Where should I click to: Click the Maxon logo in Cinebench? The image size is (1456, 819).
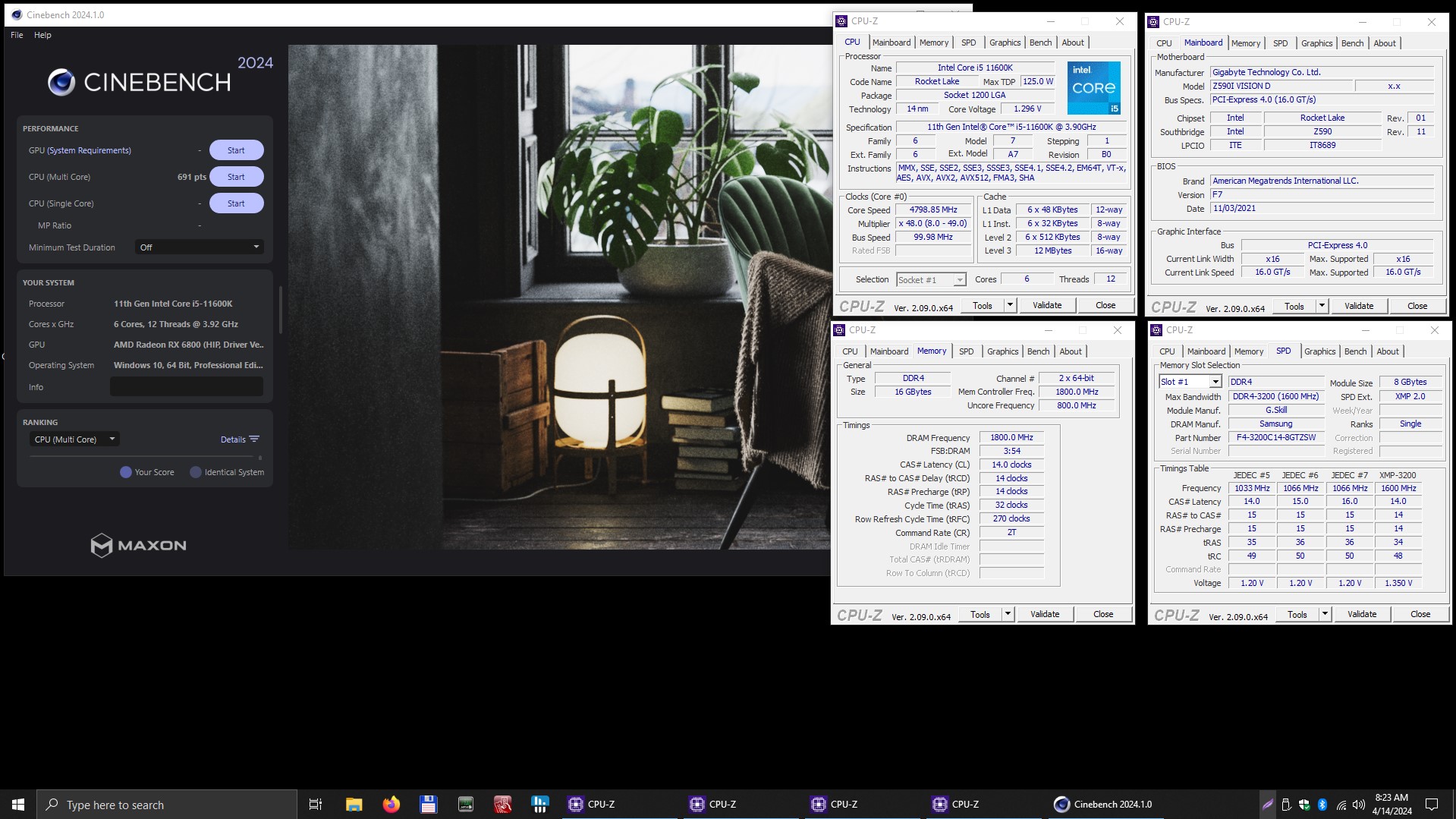[x=138, y=545]
